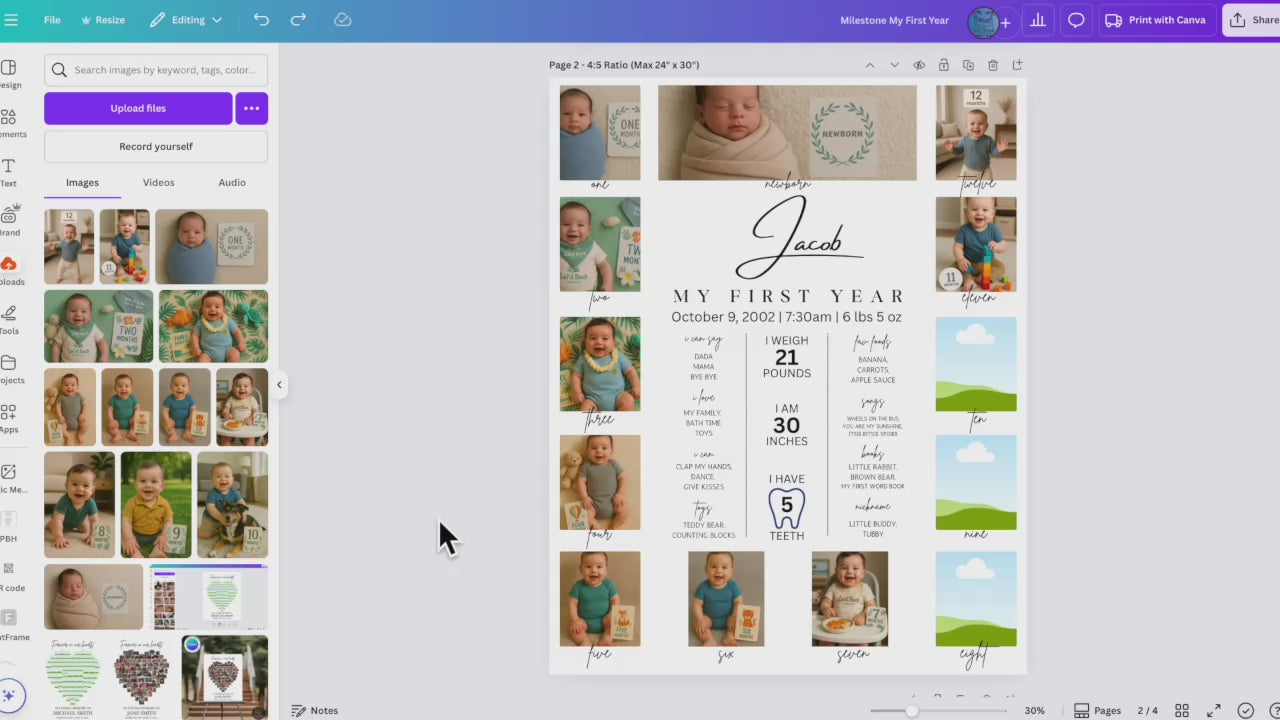Screen dimensions: 1280x720
Task: Open the Editing mode dropdown
Action: point(186,20)
